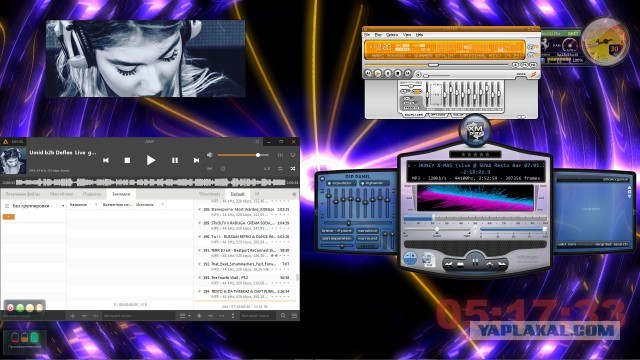This screenshot has height=360, width=640.
Task: Open Options menu in orange player
Action: (391, 35)
